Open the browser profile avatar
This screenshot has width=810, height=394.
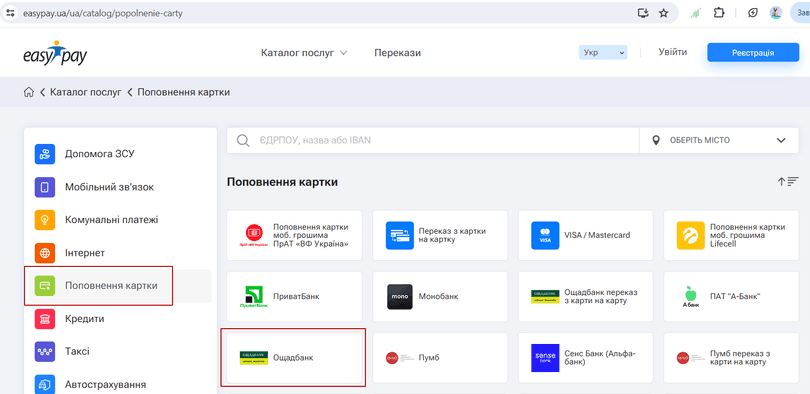775,13
